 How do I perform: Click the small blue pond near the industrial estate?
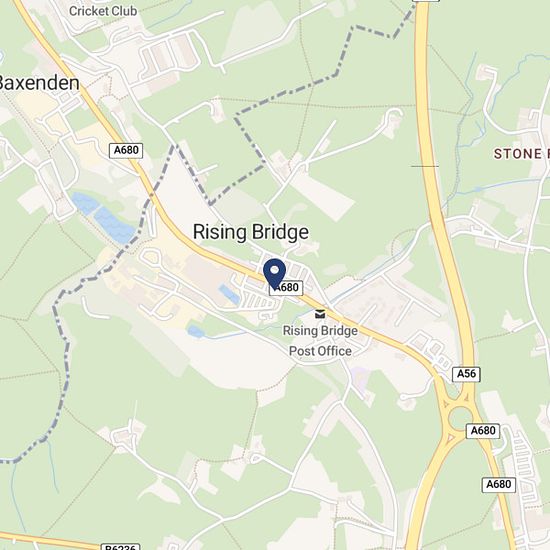click(229, 294)
